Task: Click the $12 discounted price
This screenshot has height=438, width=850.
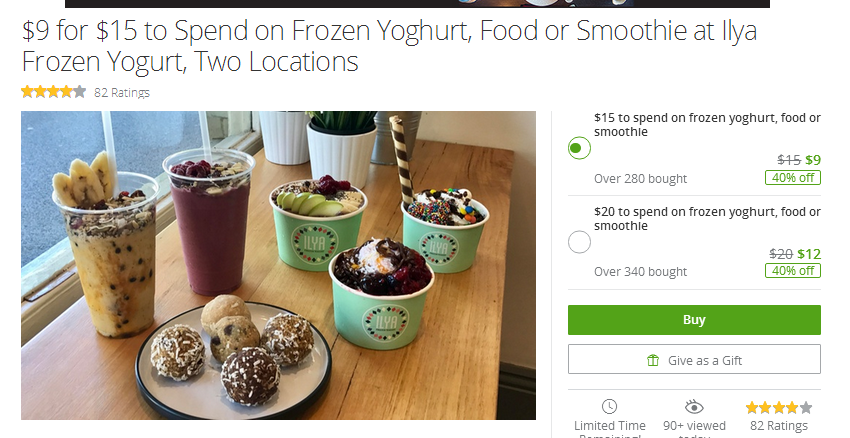Action: [x=809, y=254]
